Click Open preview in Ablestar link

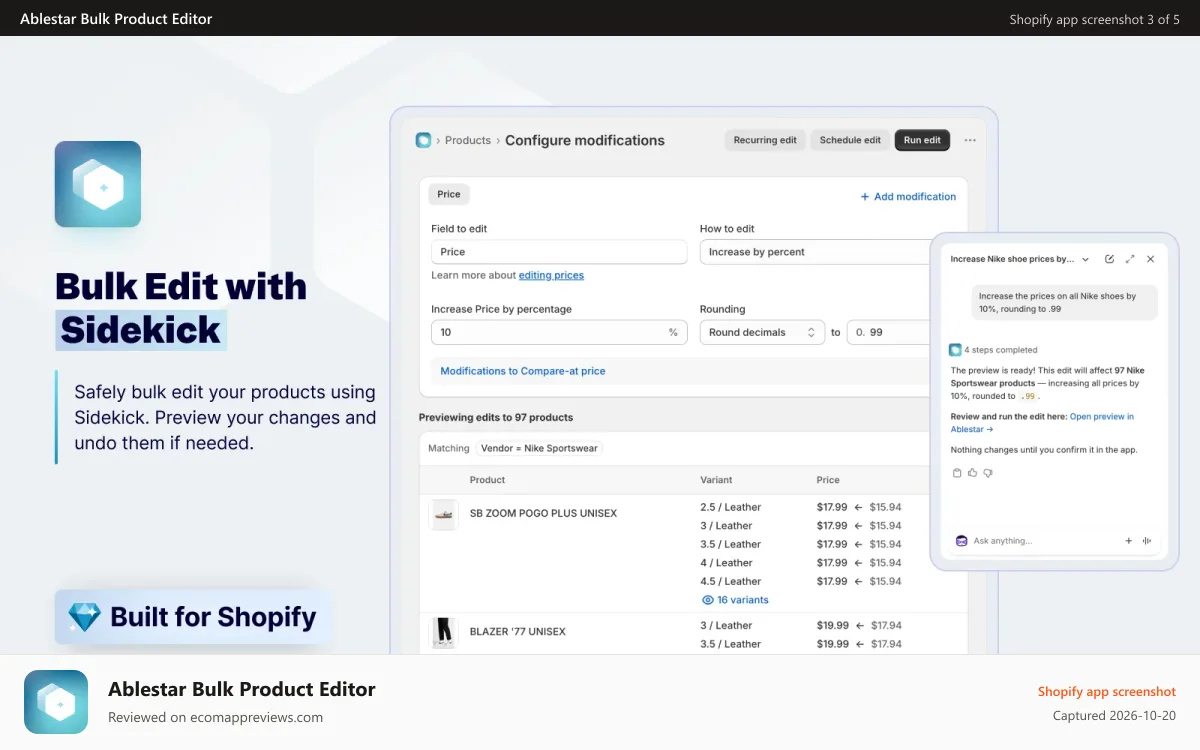pyautogui.click(x=1042, y=423)
